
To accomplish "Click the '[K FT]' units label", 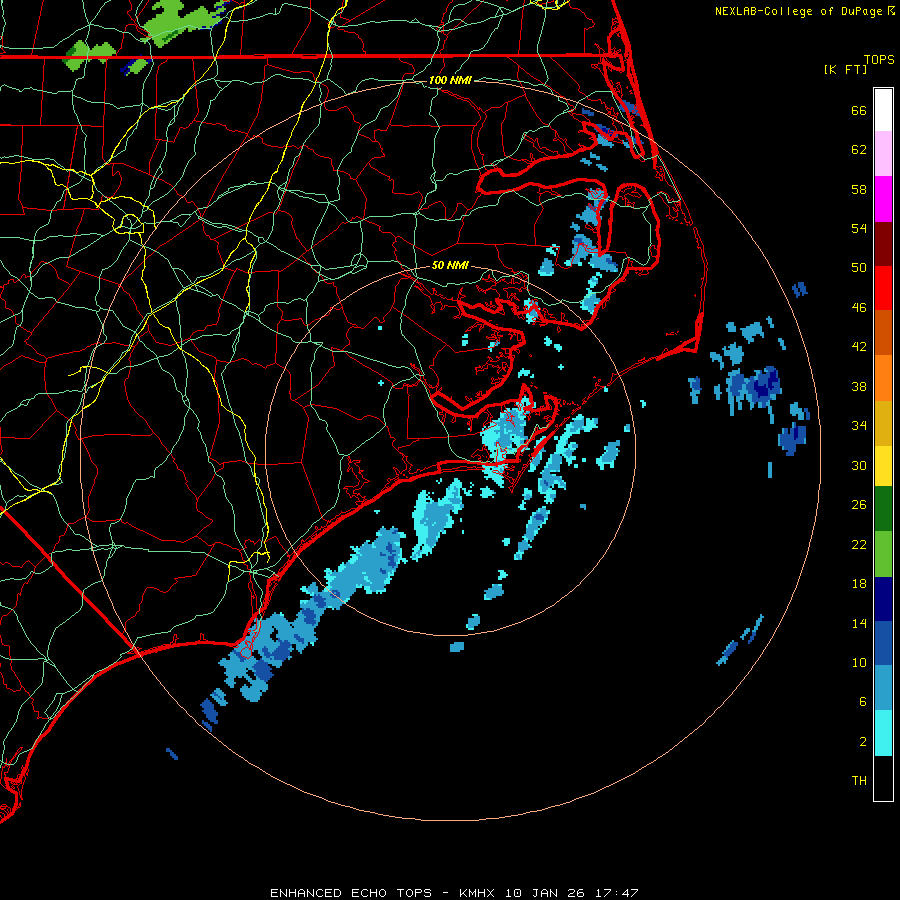I will coord(845,69).
